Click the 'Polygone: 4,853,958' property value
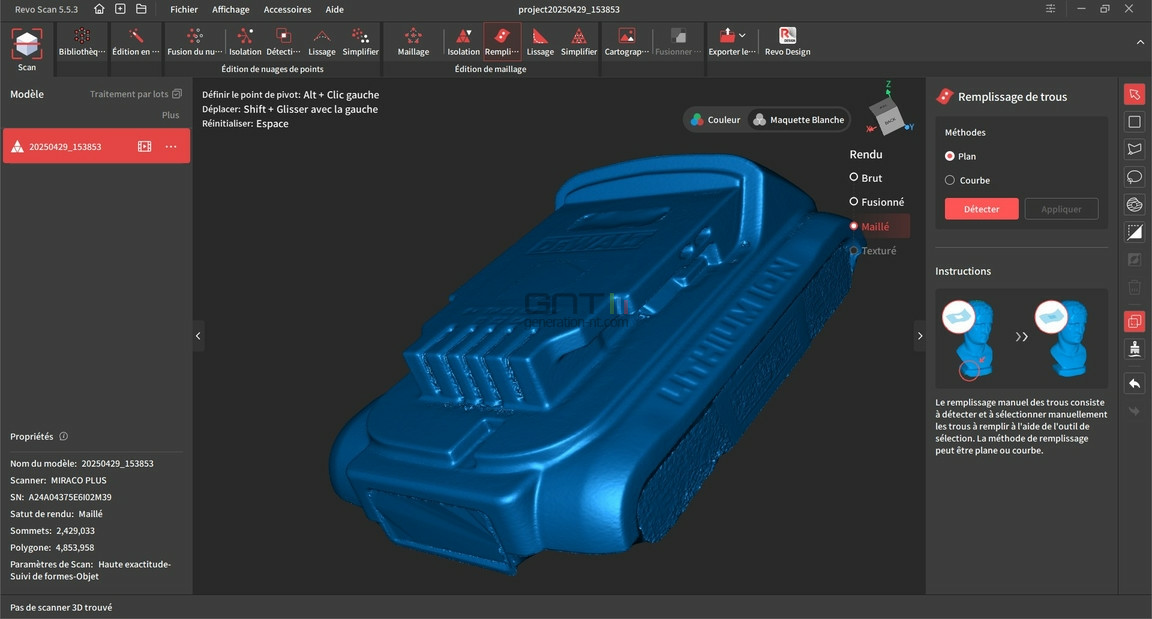 pyautogui.click(x=52, y=548)
